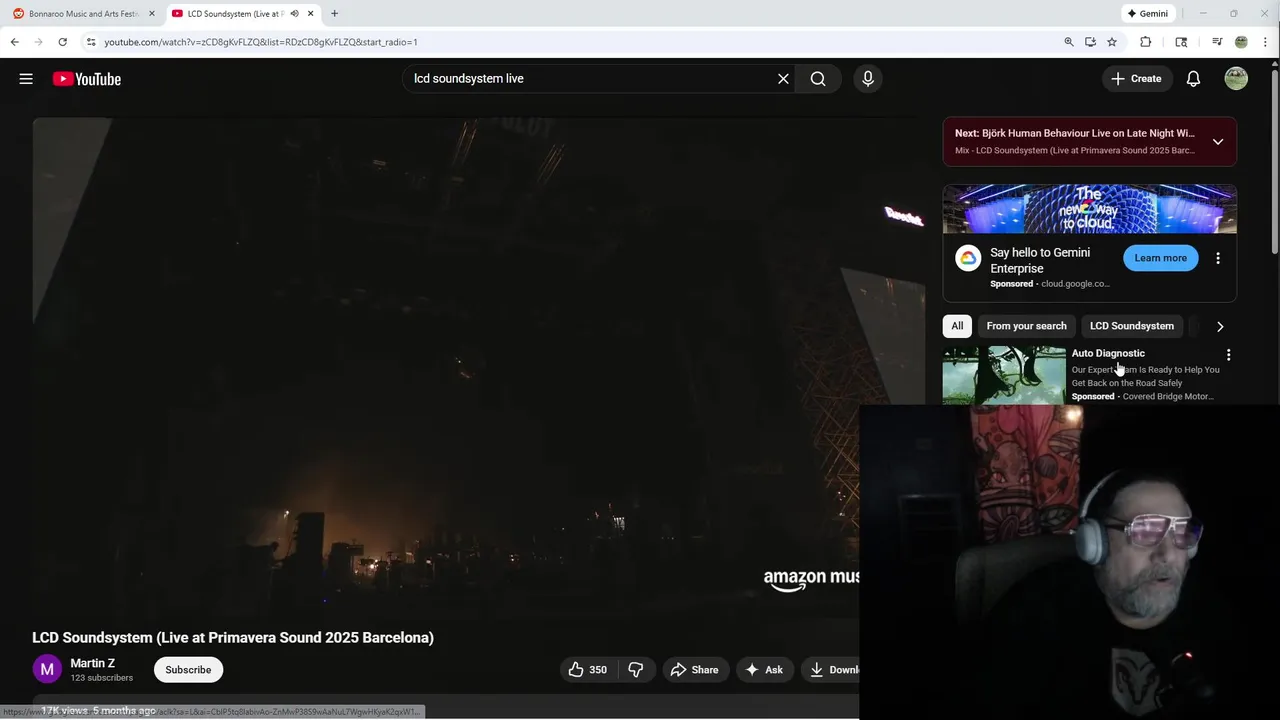Install the app via the address bar icon
The image size is (1280, 720).
coord(1090,42)
